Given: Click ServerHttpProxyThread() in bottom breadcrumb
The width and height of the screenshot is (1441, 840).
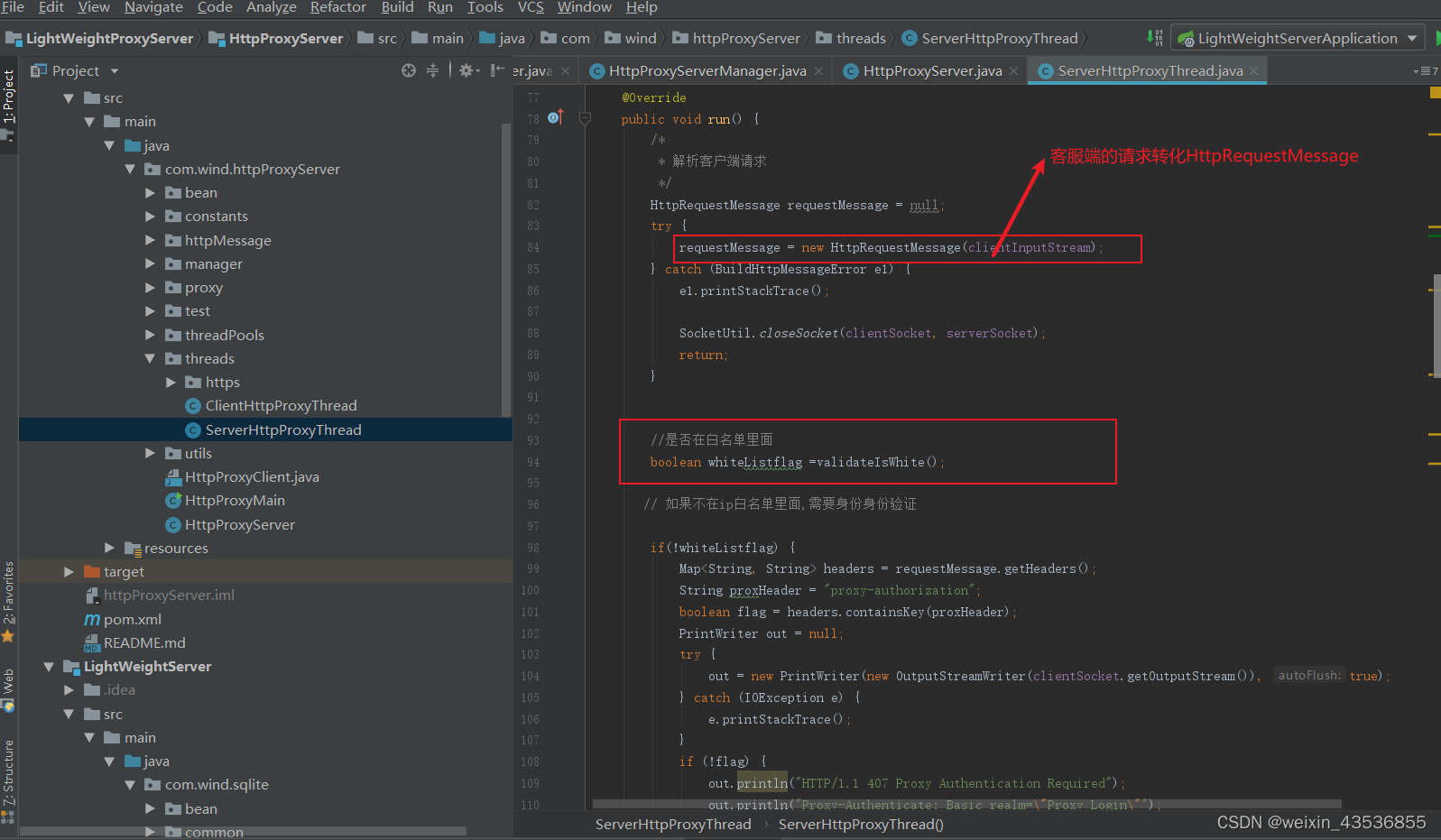Looking at the screenshot, I should [861, 825].
